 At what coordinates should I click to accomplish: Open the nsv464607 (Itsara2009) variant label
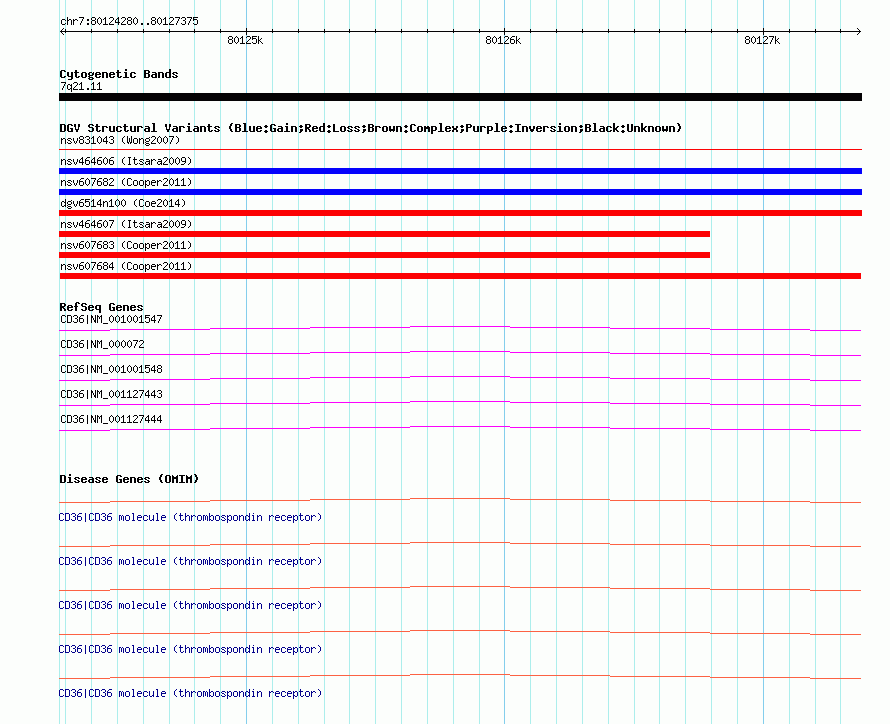point(126,224)
